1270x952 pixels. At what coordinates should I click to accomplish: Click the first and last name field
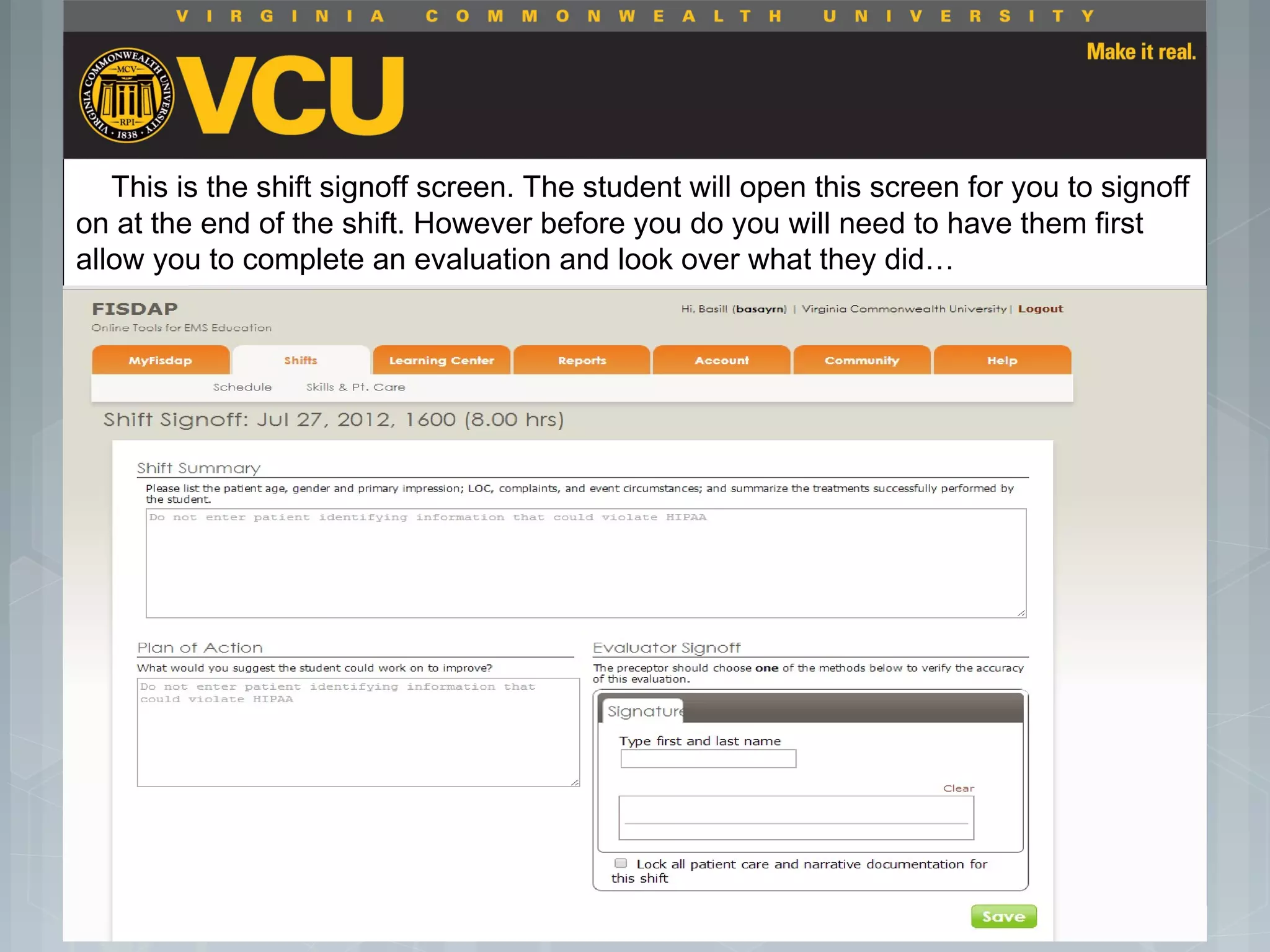coord(708,759)
